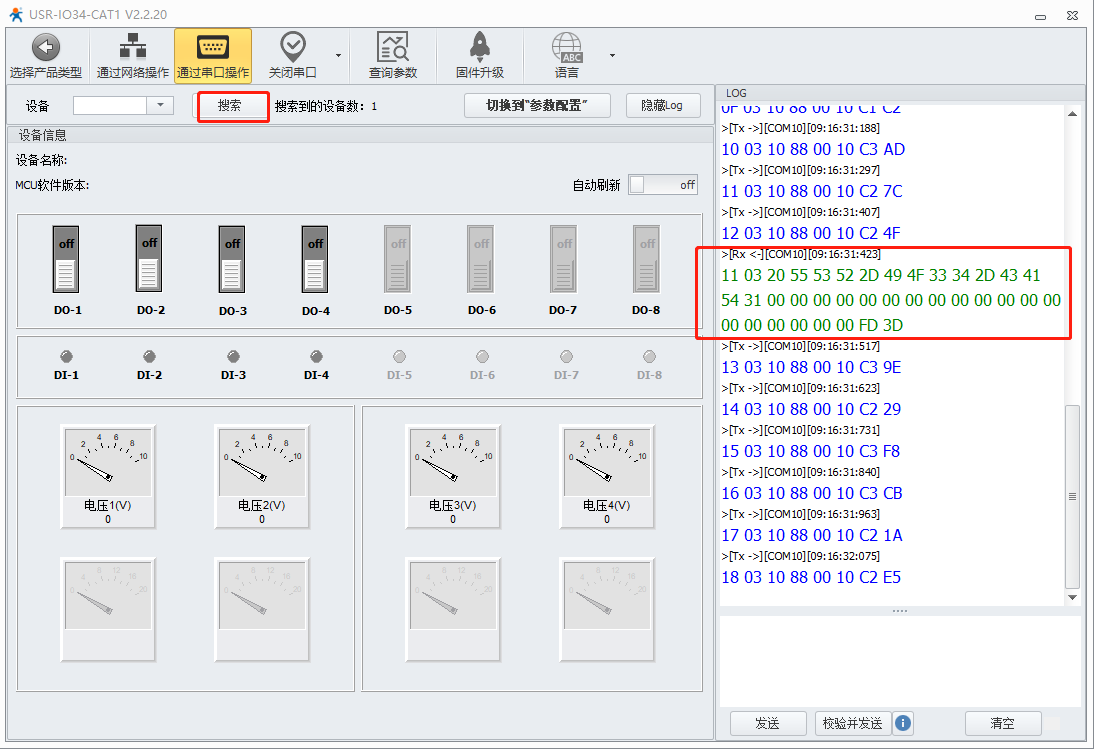Open info icon beside 校验并发送

click(x=903, y=723)
